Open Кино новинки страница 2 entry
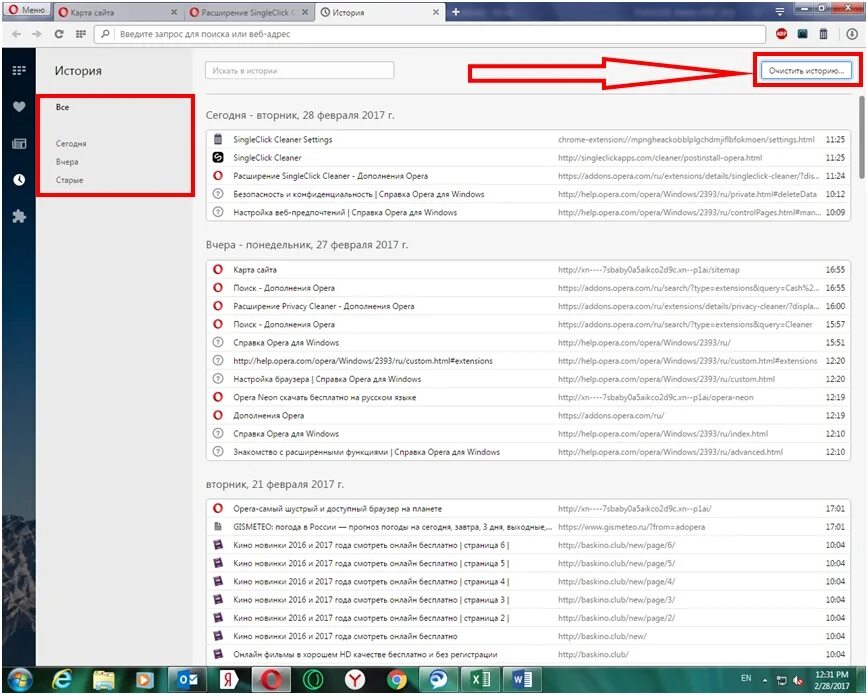Screen dimensions: 868x695 tap(528, 618)
